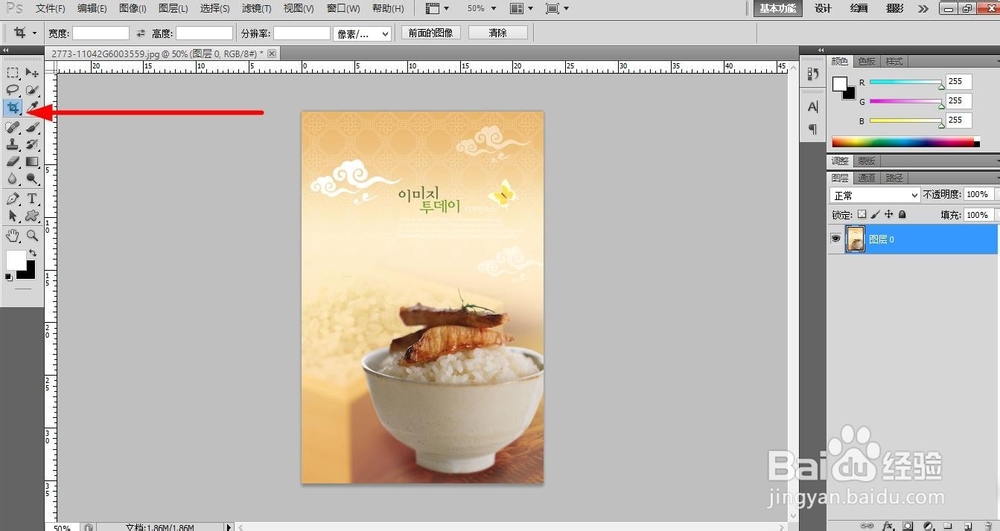Screen dimensions: 1000x531
Task: Select the Move tool
Action: tap(32, 73)
